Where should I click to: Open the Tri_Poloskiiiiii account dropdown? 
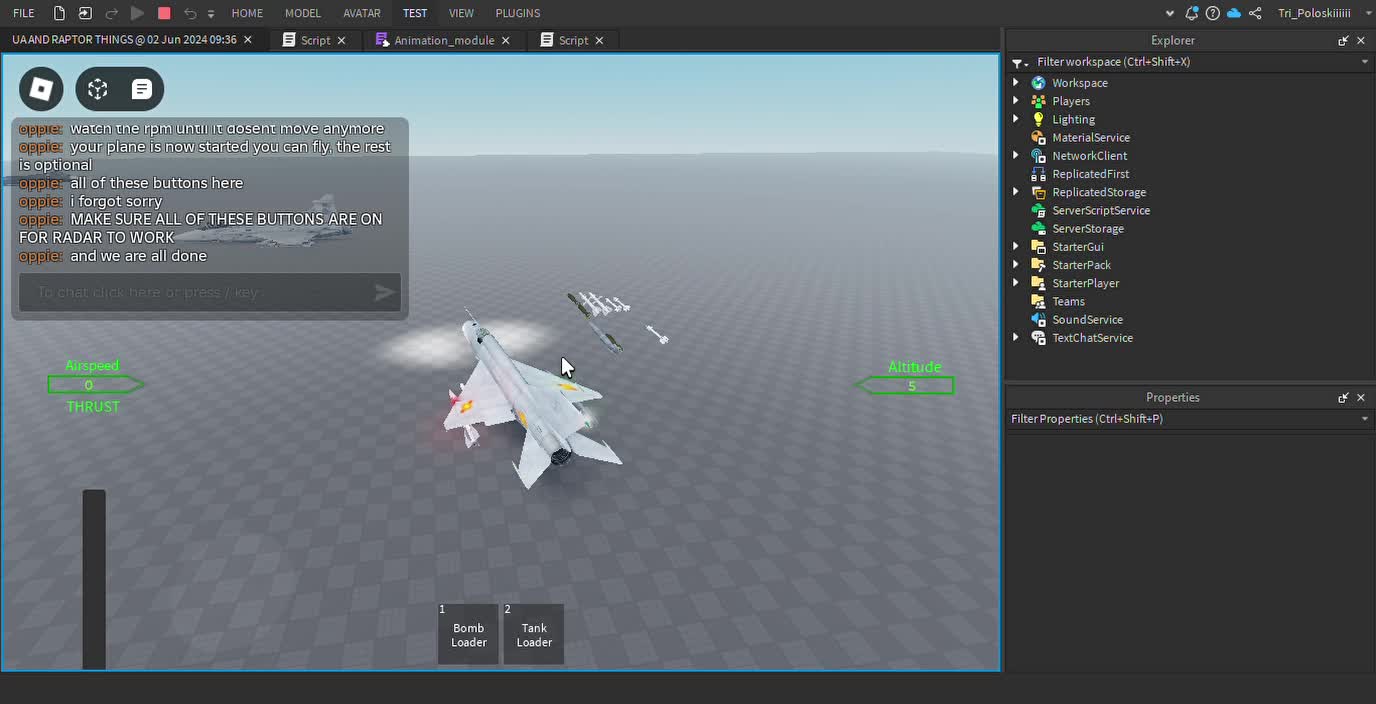point(1320,13)
